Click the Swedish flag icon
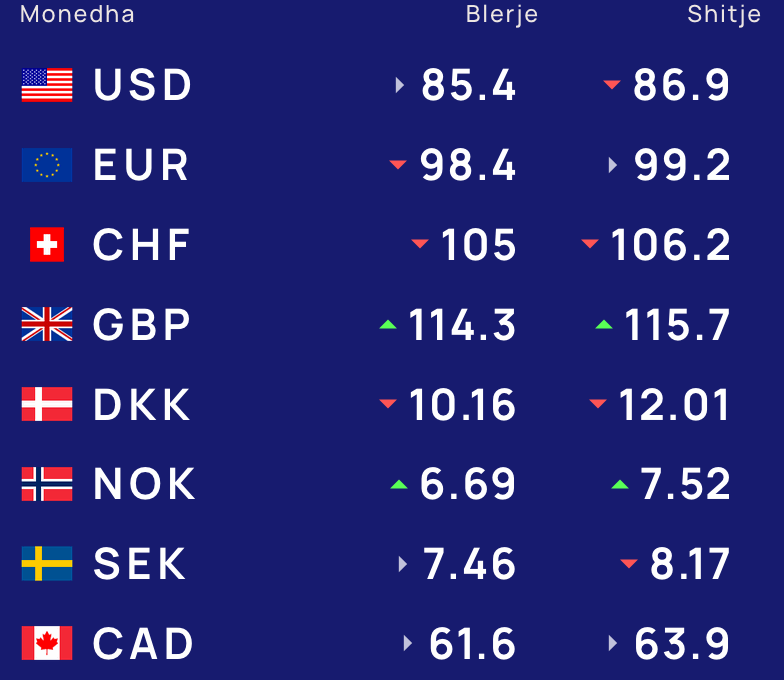 click(x=47, y=564)
